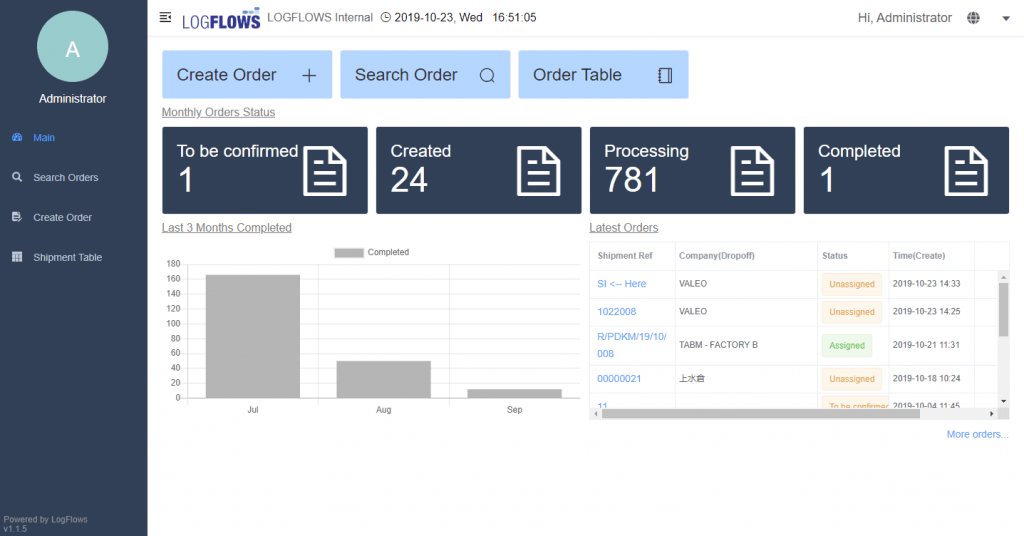Click the Last 3 Months Completed heading
Image resolution: width=1024 pixels, height=536 pixels.
[227, 228]
